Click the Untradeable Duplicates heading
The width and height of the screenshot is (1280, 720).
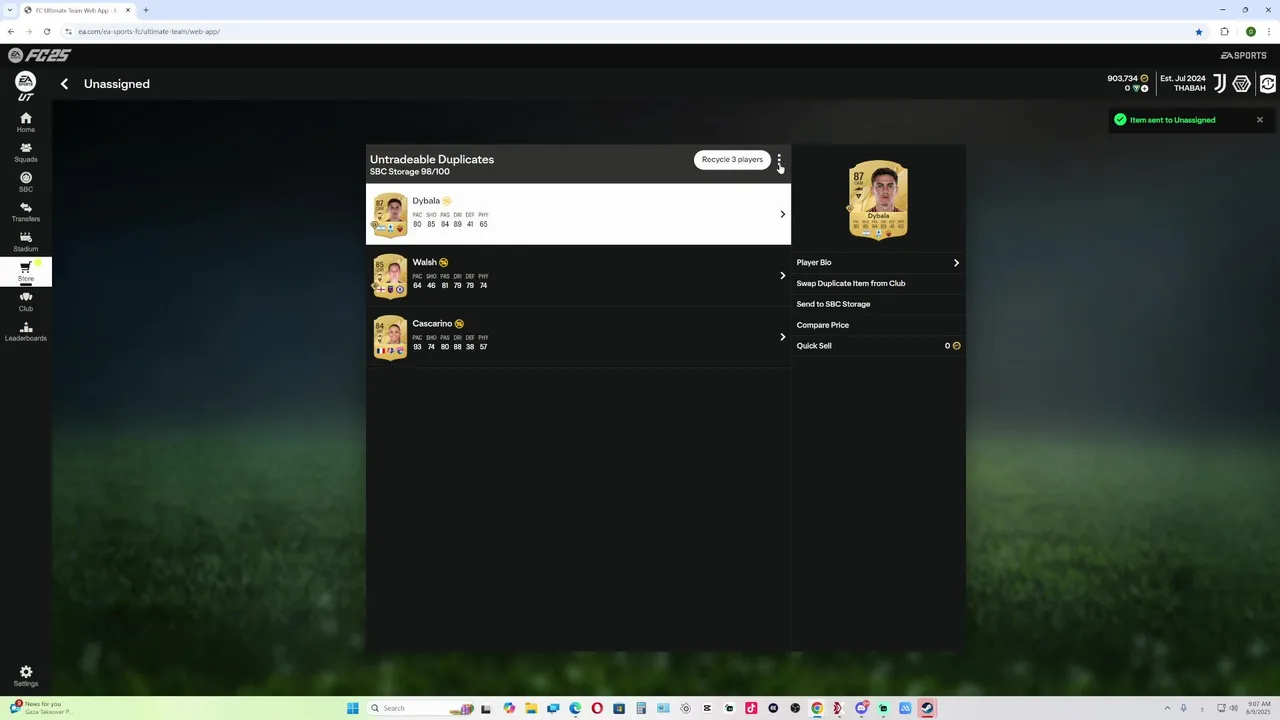432,159
